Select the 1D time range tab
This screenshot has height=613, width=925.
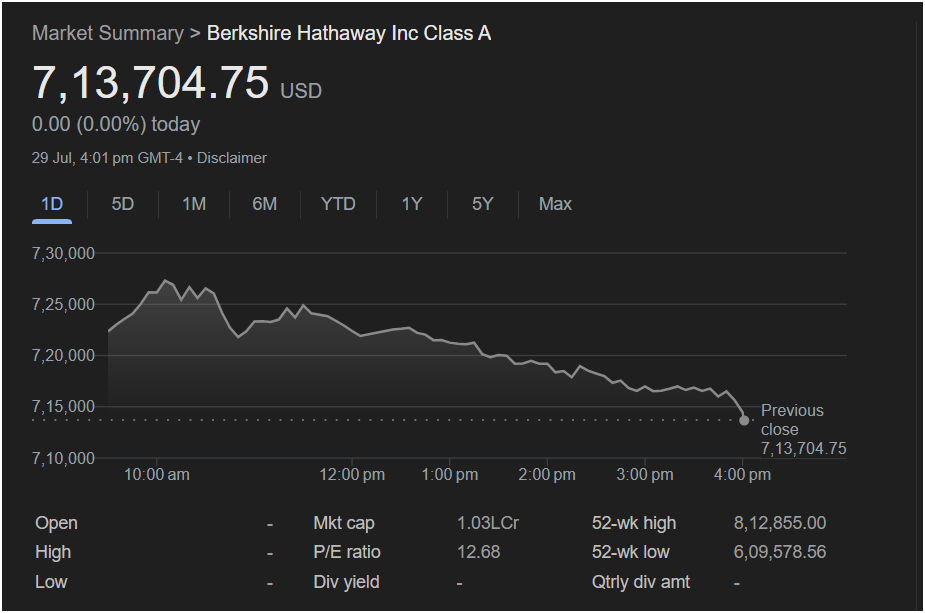[x=52, y=204]
